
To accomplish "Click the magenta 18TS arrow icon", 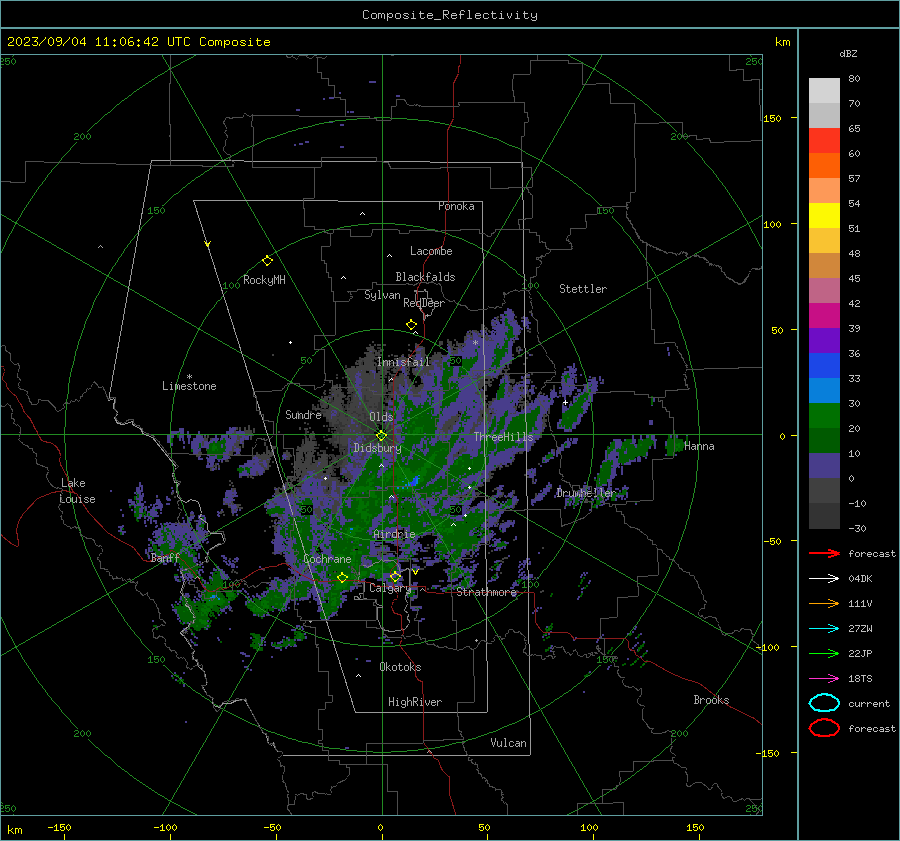I will 824,679.
